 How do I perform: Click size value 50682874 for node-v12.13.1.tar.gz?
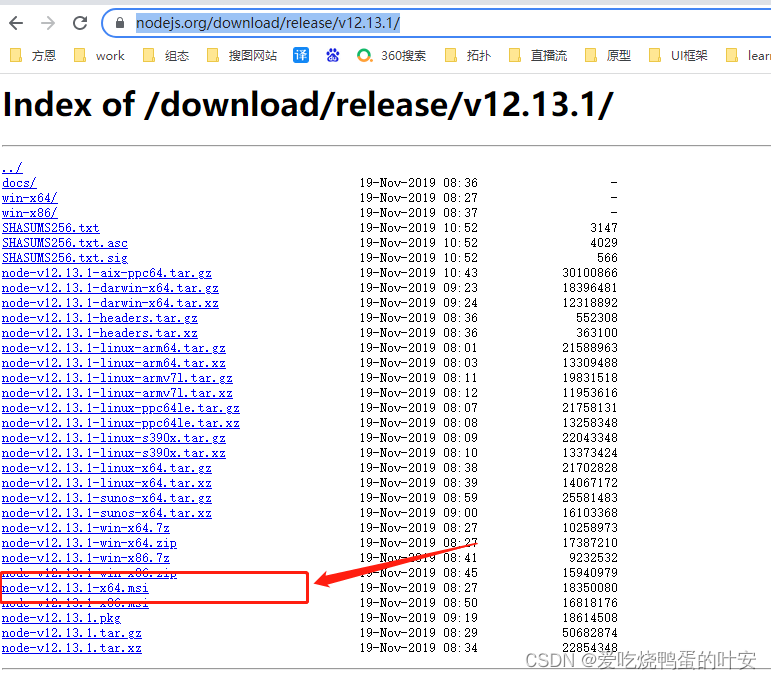point(590,633)
